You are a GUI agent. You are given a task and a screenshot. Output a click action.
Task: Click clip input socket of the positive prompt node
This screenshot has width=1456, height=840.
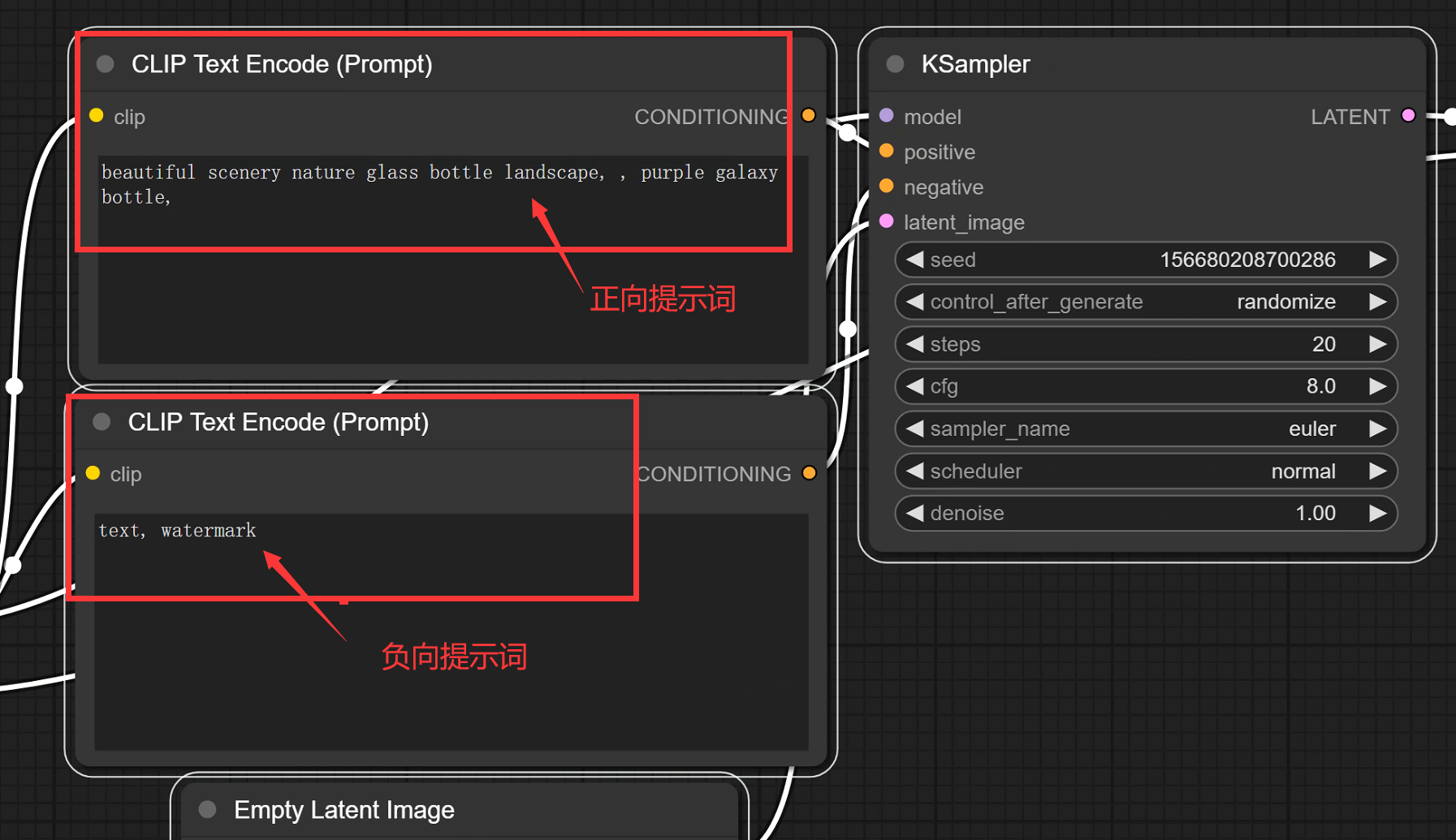click(97, 116)
